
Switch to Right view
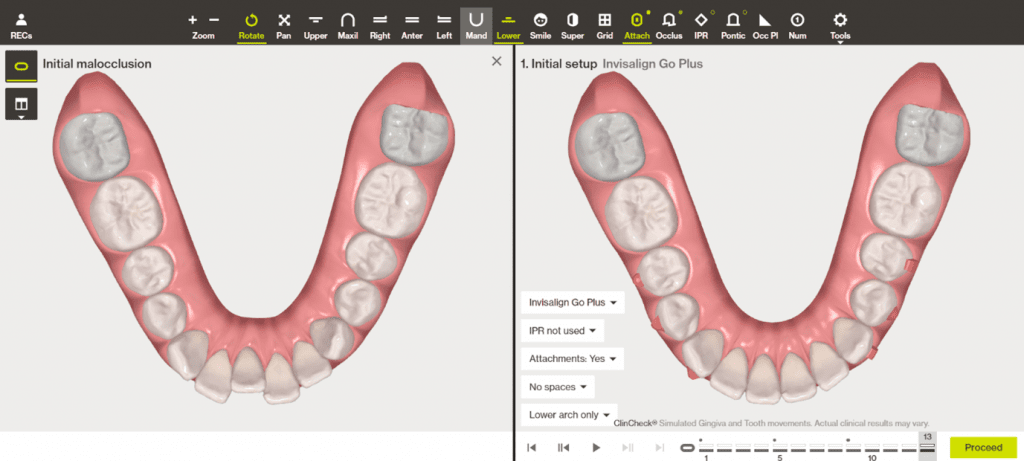(x=379, y=26)
